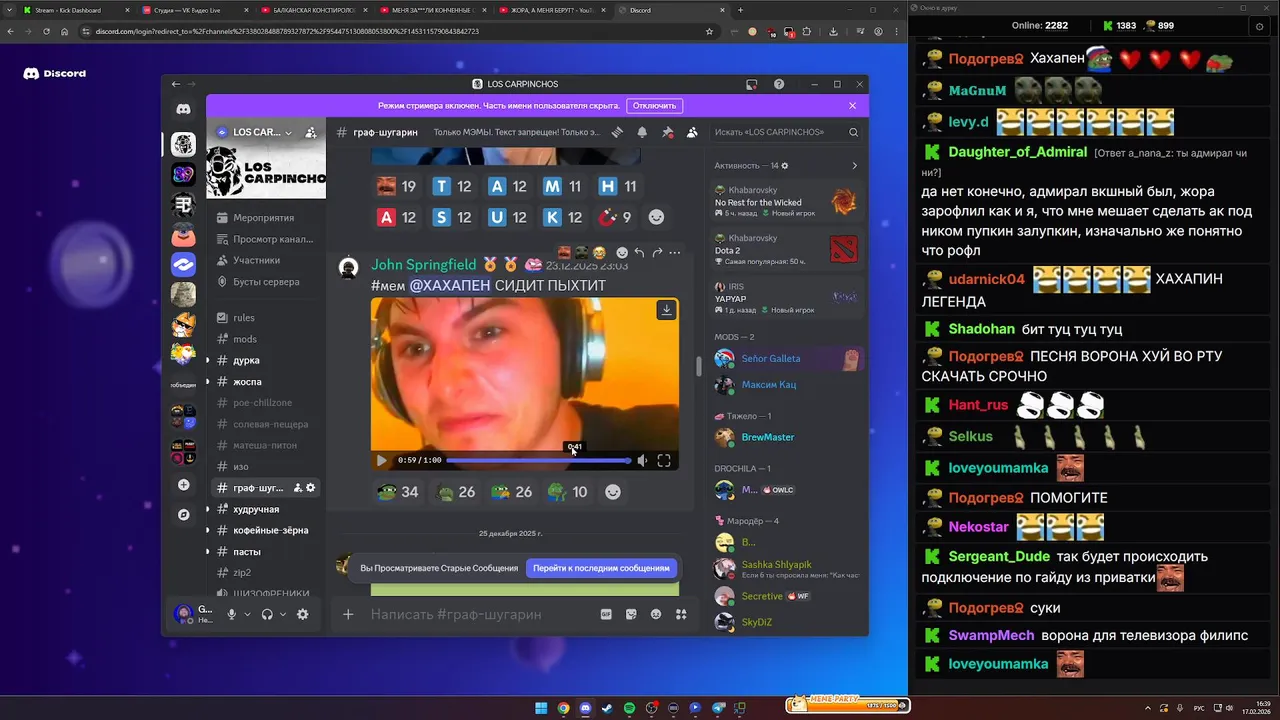Add reaction smiley below the video

613,492
